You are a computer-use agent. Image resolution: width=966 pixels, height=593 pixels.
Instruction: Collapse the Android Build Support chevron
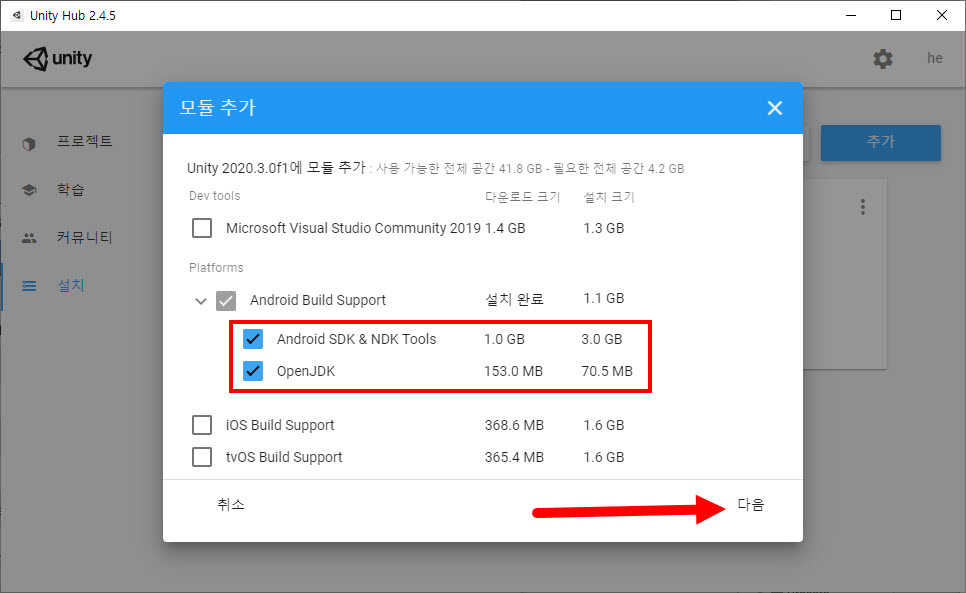pyautogui.click(x=200, y=301)
